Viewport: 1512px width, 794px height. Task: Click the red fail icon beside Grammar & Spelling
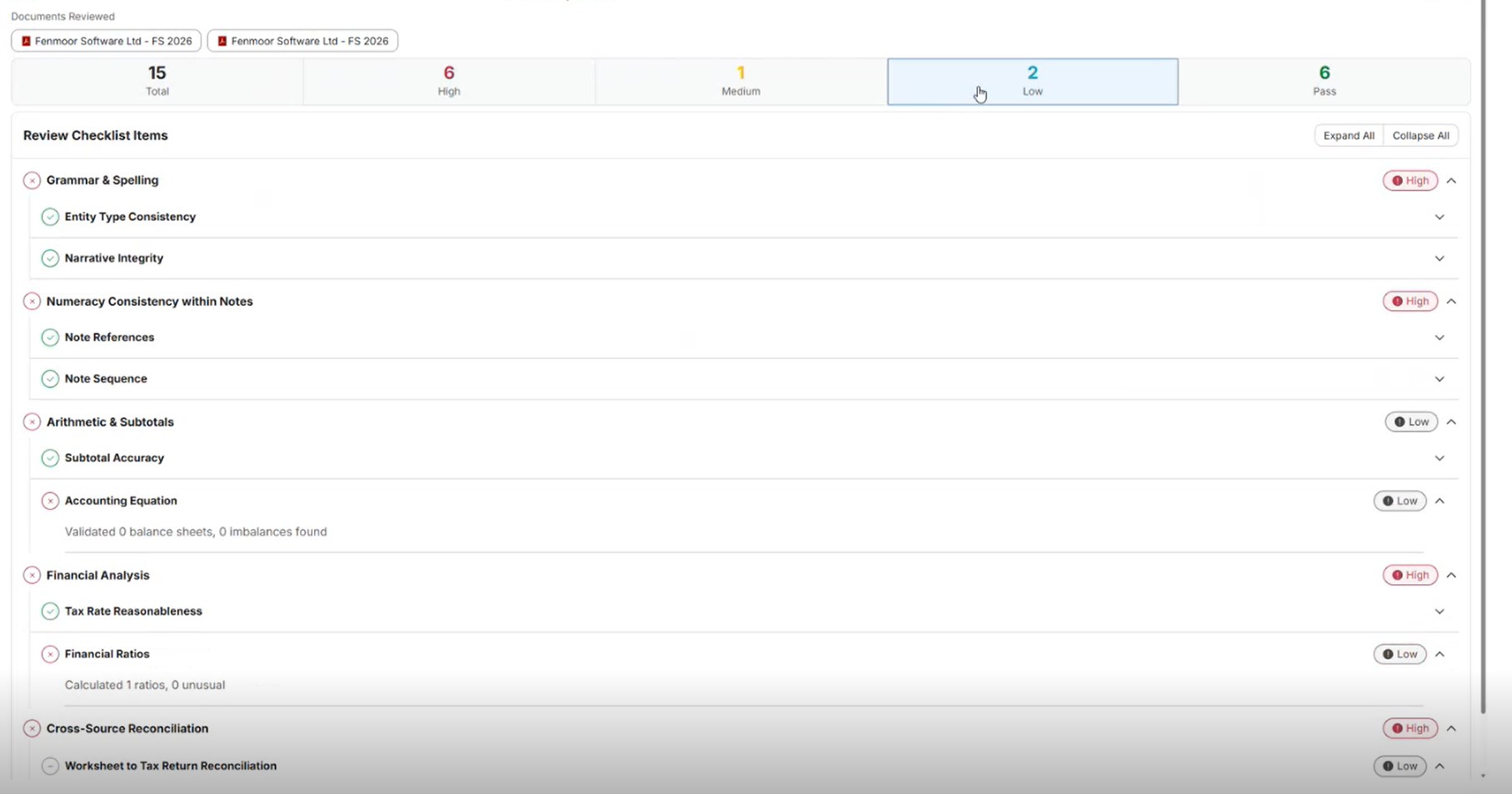point(32,181)
